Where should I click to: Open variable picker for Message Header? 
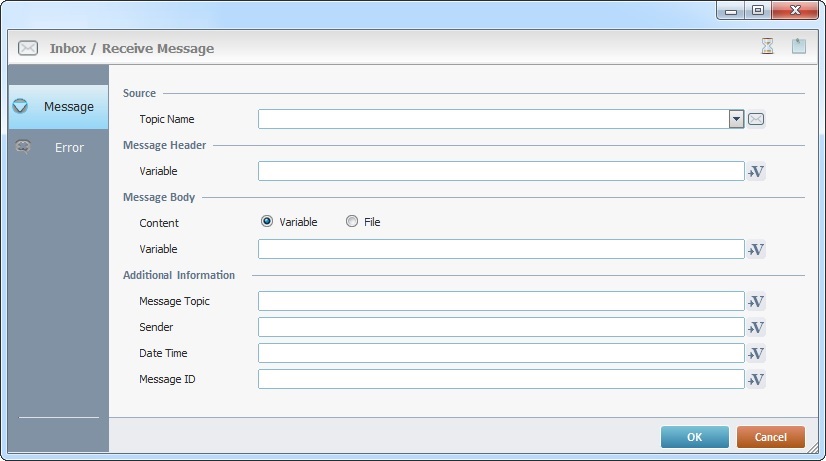[x=756, y=172]
